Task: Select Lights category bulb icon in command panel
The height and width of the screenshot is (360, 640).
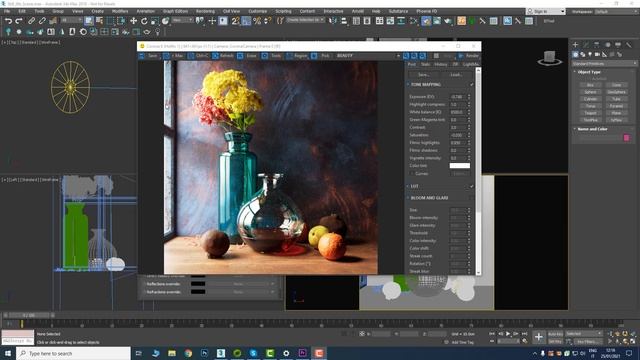Action: click(590, 54)
